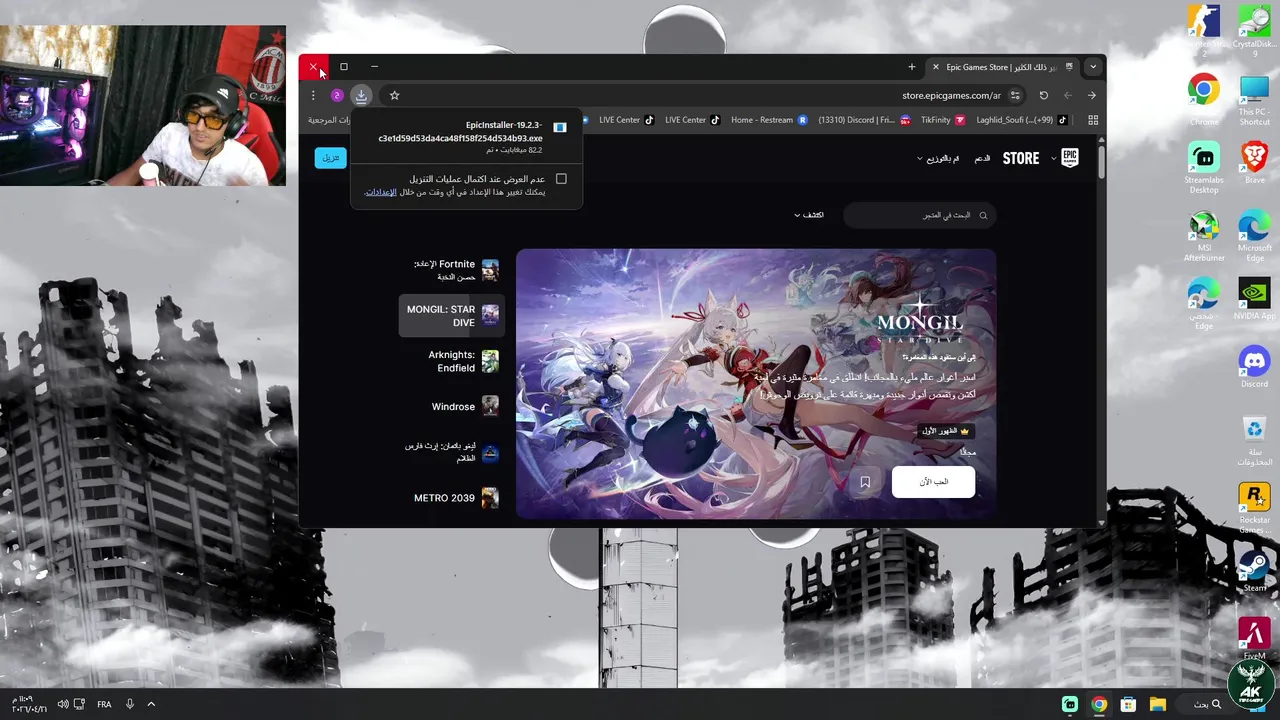Click the store search field
Image resolution: width=1280 pixels, height=720 pixels.
pos(919,215)
